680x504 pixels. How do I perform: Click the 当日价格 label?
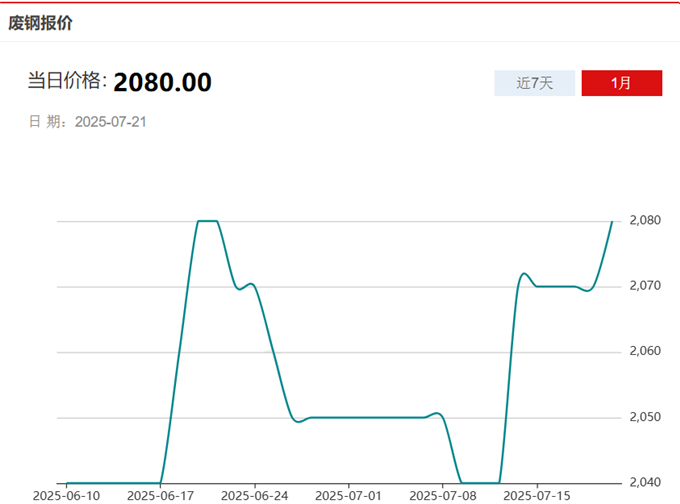[x=65, y=82]
